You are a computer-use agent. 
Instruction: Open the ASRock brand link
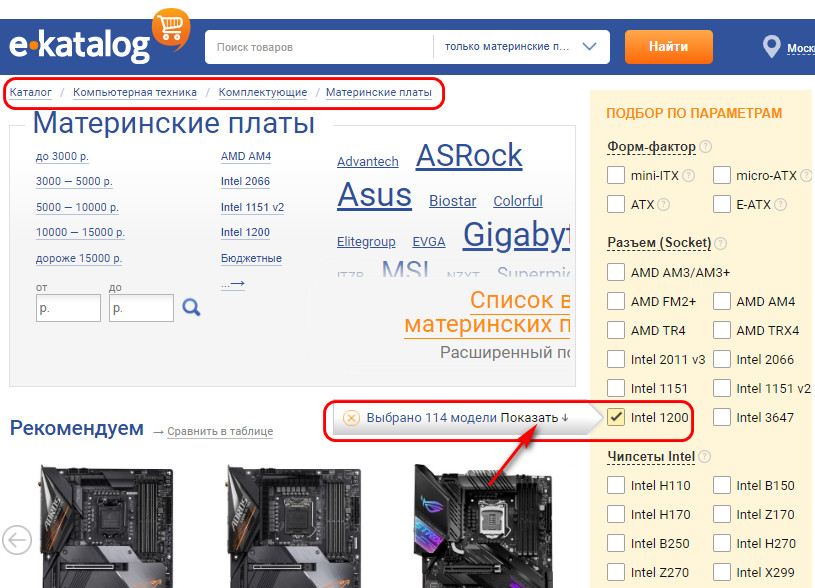[x=469, y=155]
